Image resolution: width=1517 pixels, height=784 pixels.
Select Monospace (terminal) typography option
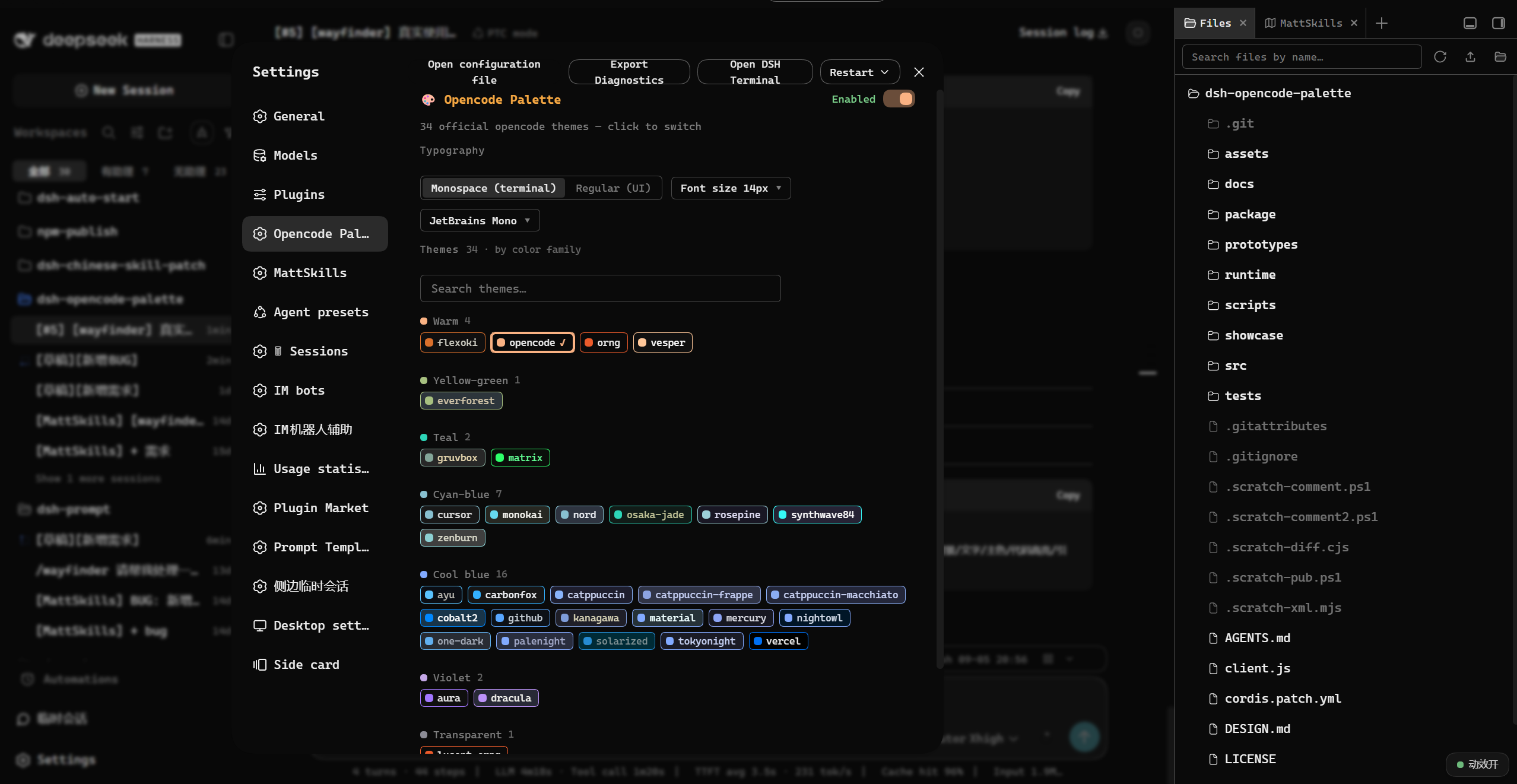[493, 188]
